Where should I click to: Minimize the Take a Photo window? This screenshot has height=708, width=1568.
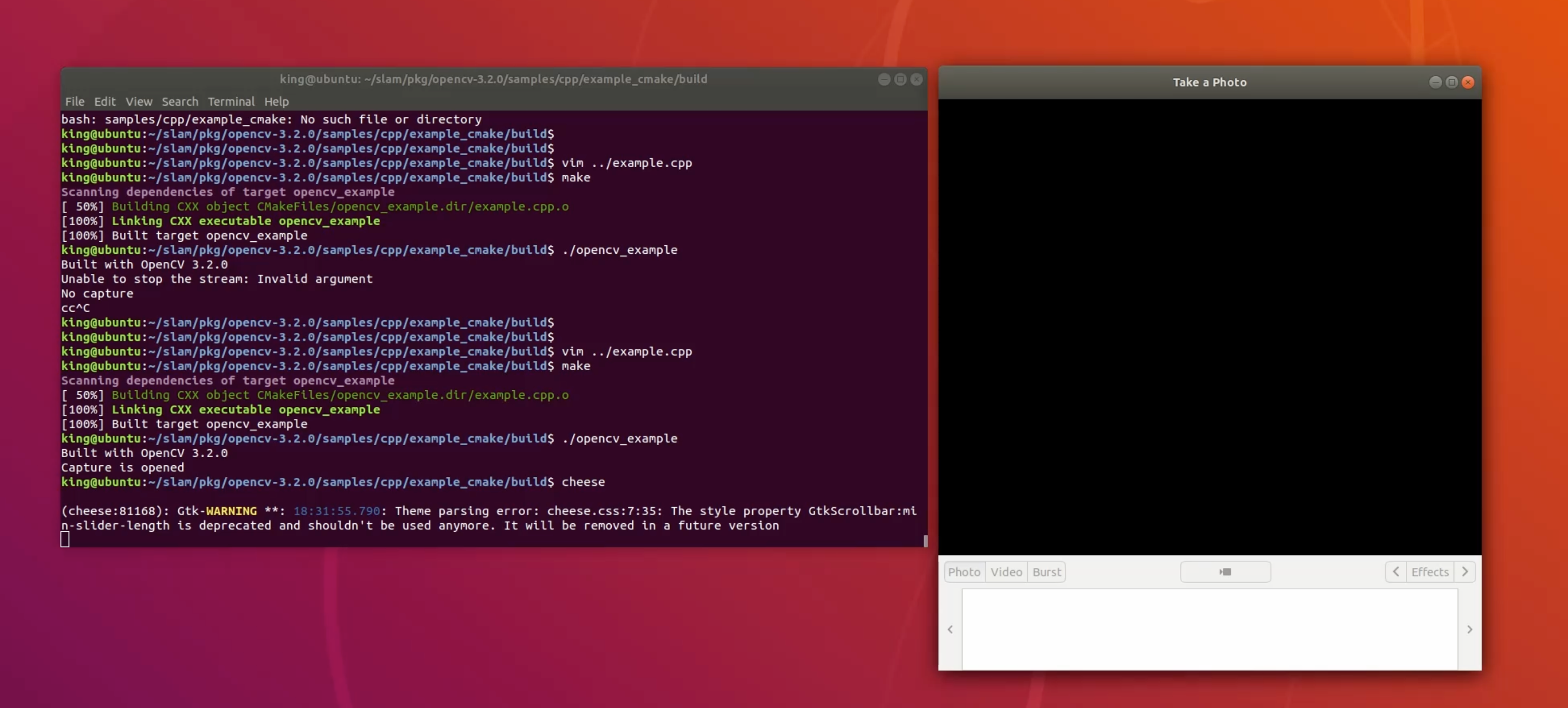(x=1435, y=82)
